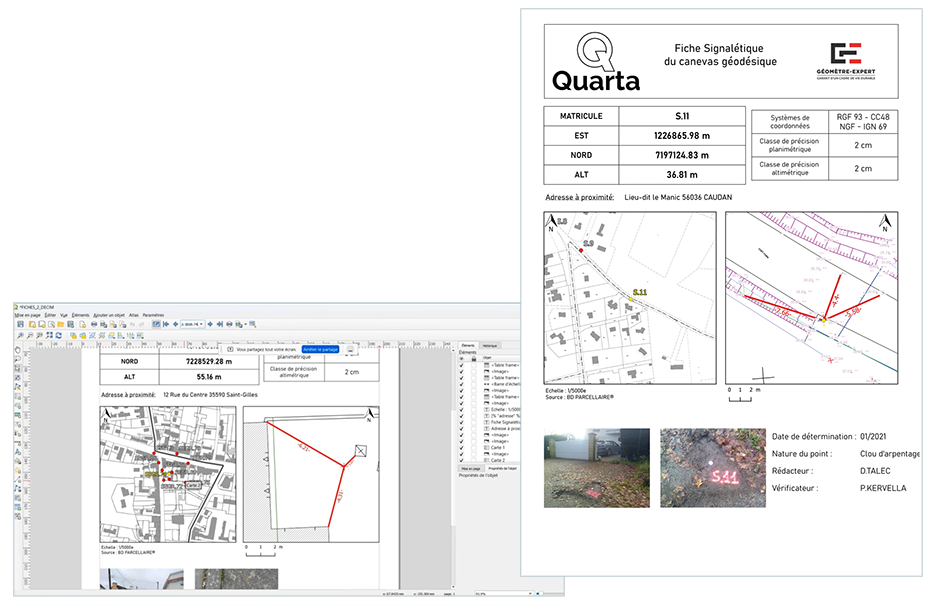Click 1226865.98 m EST value
This screenshot has width=950, height=606.
[682, 136]
